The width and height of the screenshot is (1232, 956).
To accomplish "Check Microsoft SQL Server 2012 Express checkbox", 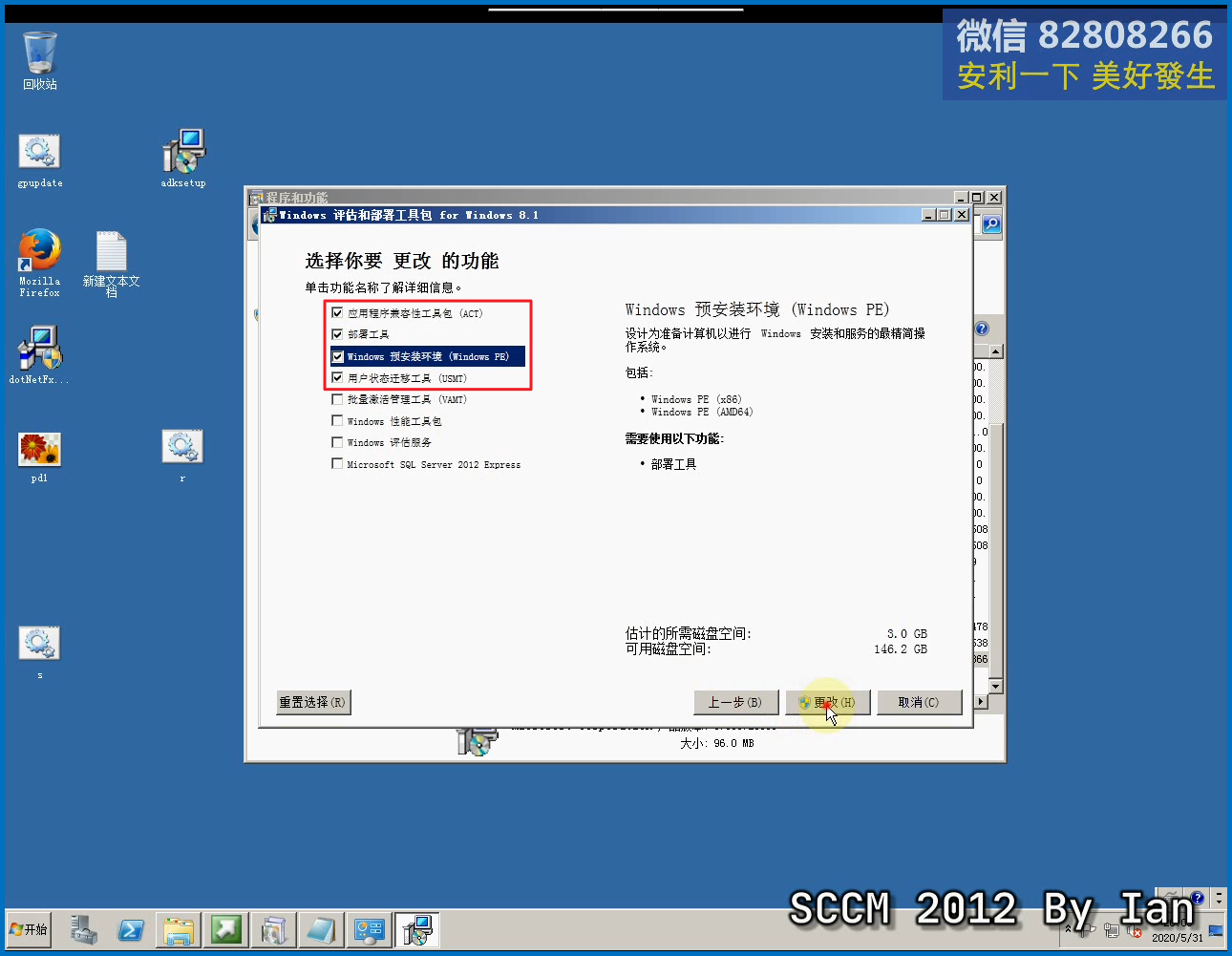I will point(337,463).
